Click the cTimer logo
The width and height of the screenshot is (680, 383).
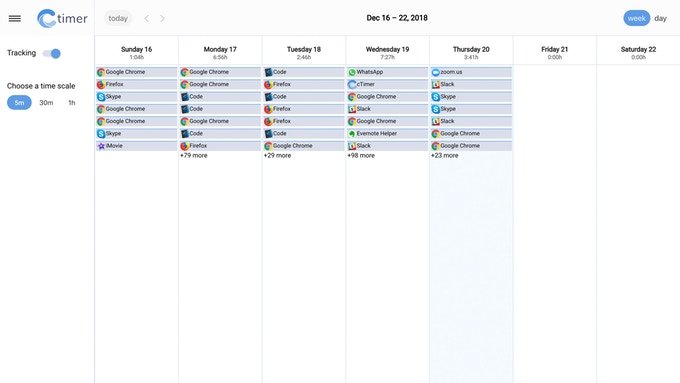point(62,18)
